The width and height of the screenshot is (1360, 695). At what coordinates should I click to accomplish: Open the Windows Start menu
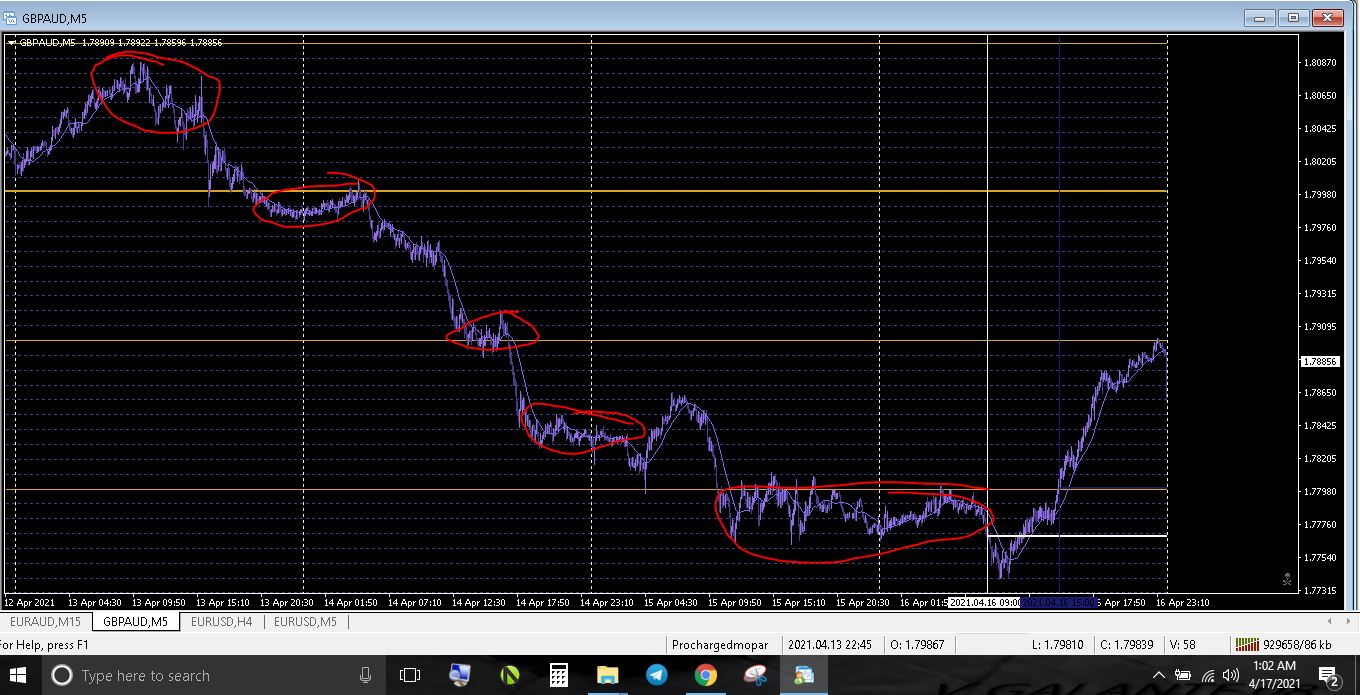19,676
